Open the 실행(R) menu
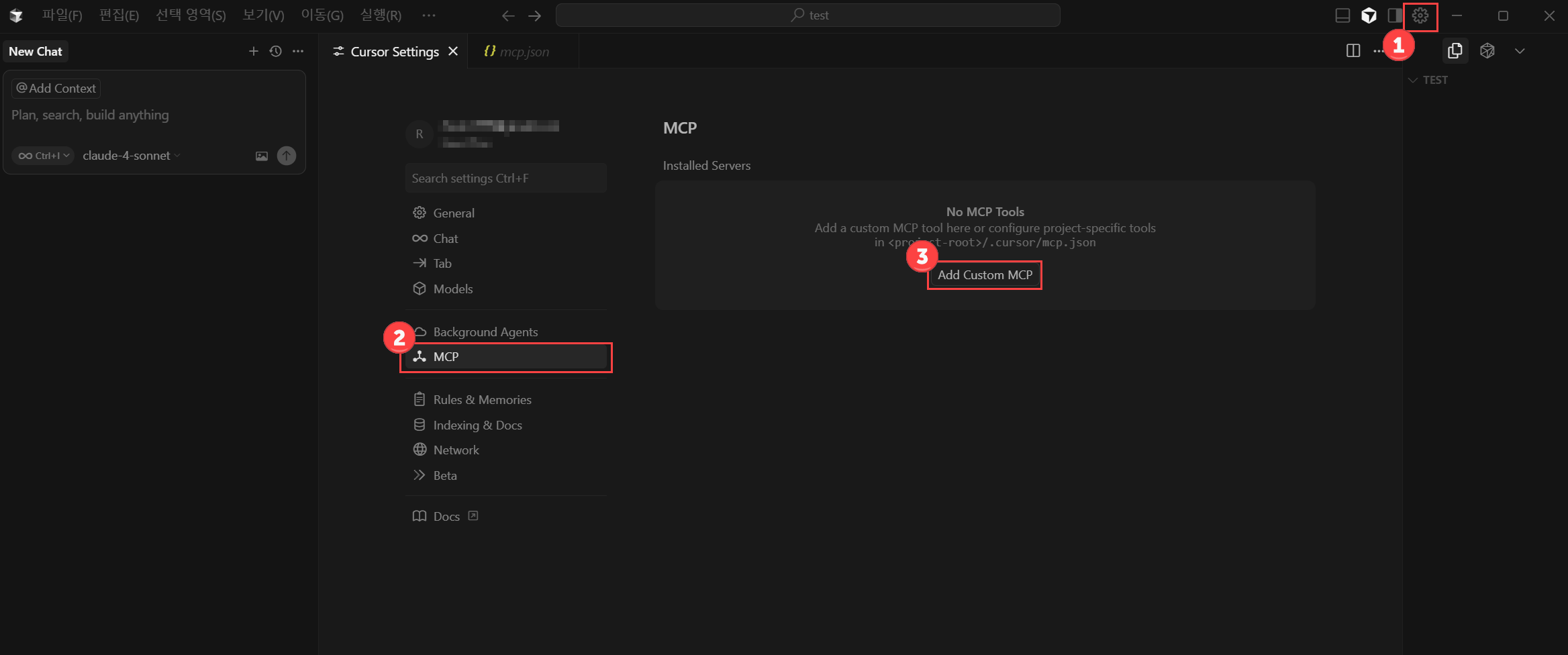This screenshot has height=655, width=1568. 381,15
